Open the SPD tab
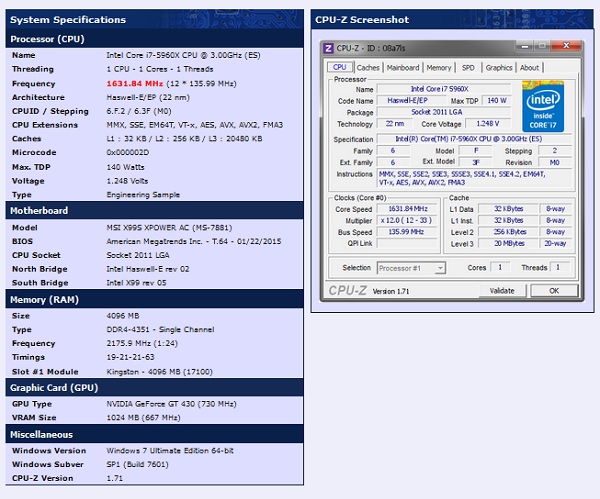 (x=468, y=68)
